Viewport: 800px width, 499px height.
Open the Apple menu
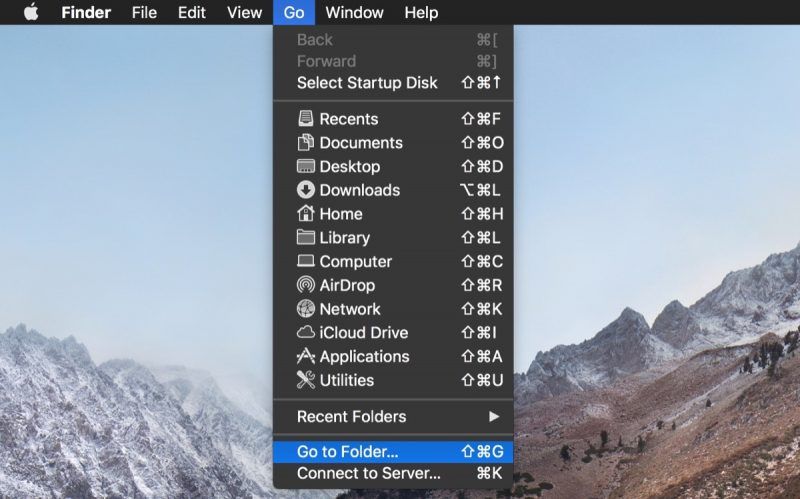click(31, 13)
